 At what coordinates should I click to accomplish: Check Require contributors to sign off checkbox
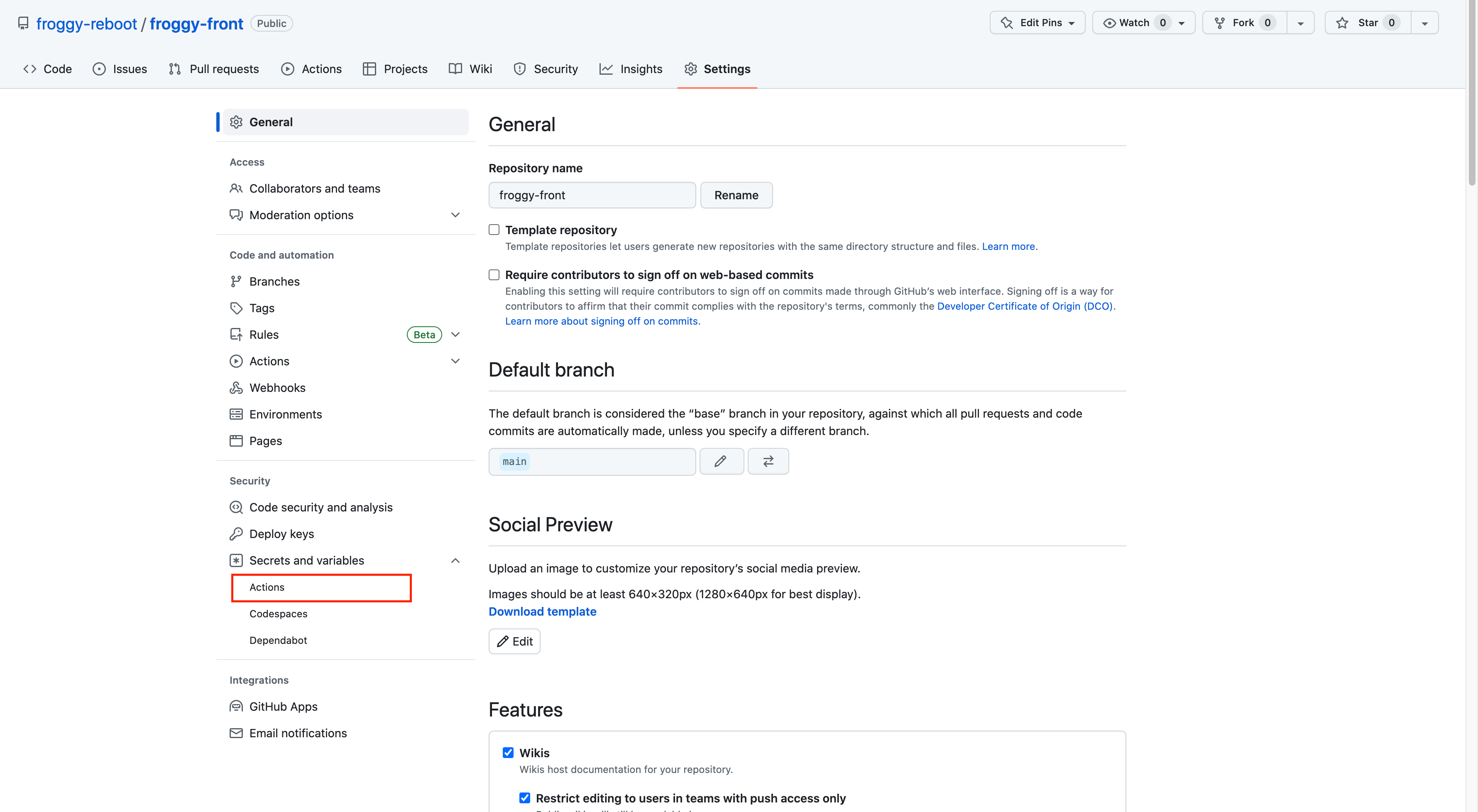point(494,275)
